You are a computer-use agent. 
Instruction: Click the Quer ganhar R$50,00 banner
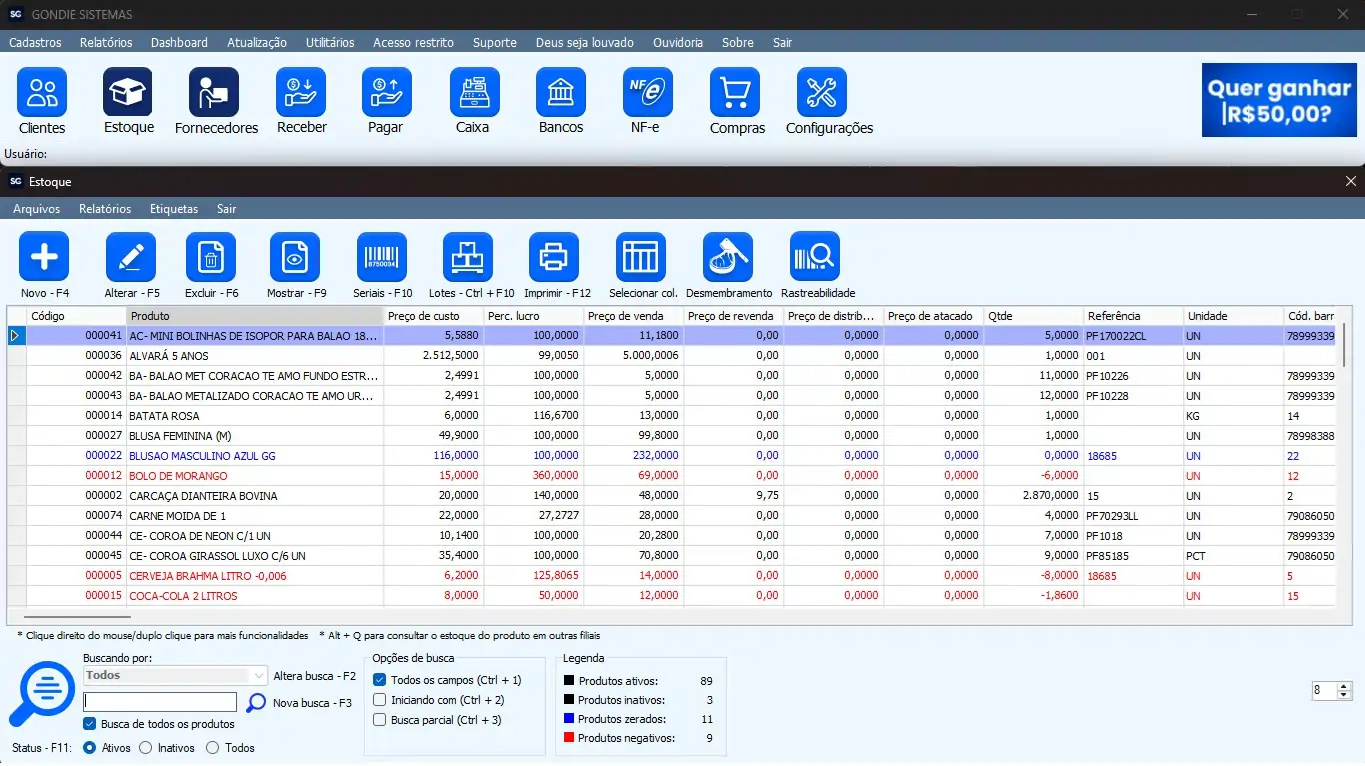coord(1279,100)
